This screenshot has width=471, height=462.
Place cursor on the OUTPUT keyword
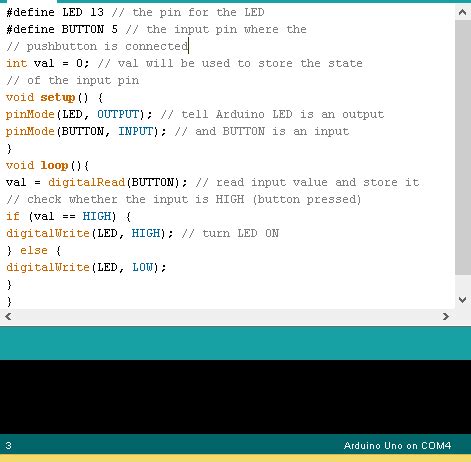click(x=118, y=114)
